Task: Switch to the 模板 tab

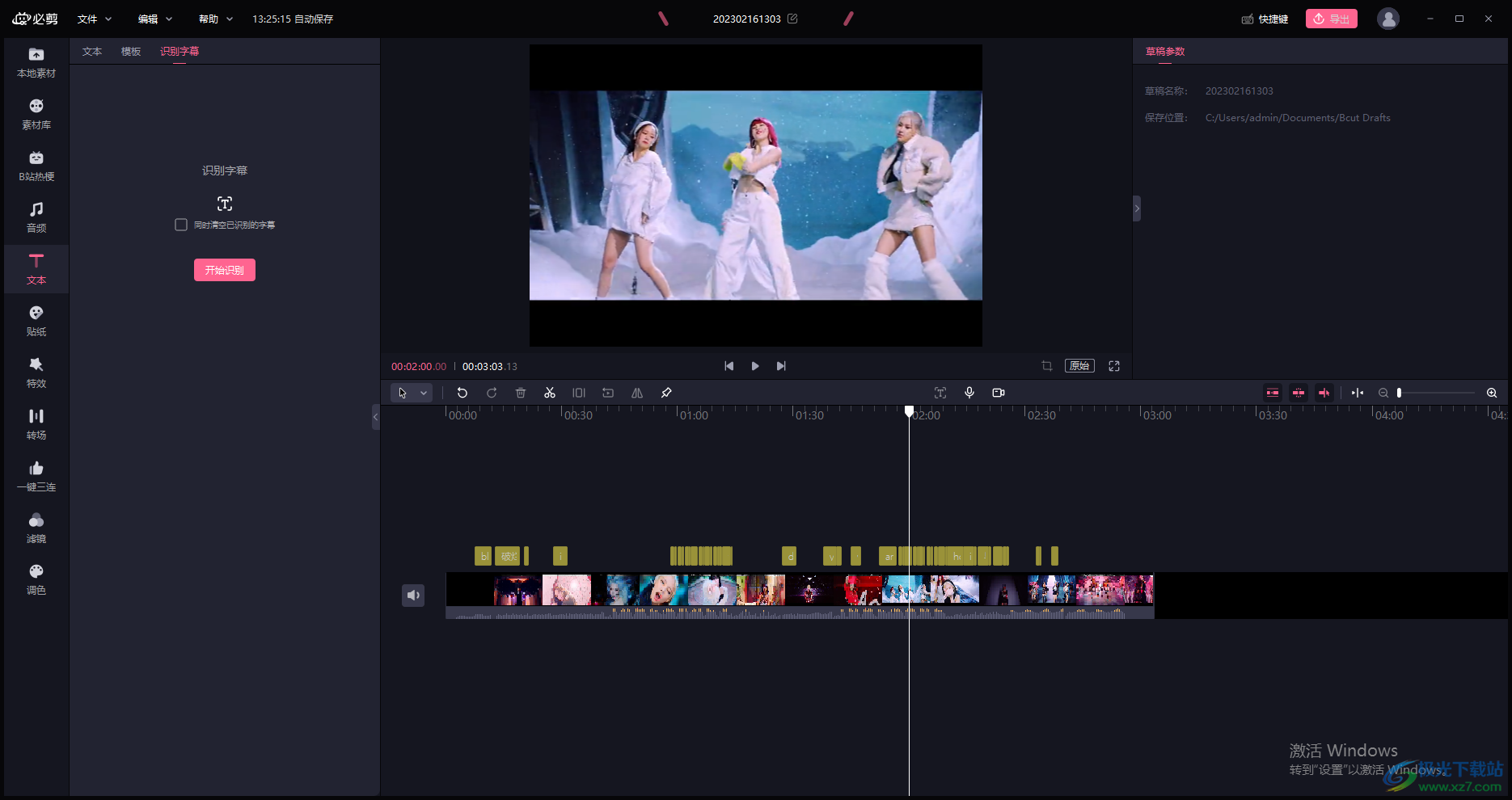Action: click(131, 51)
